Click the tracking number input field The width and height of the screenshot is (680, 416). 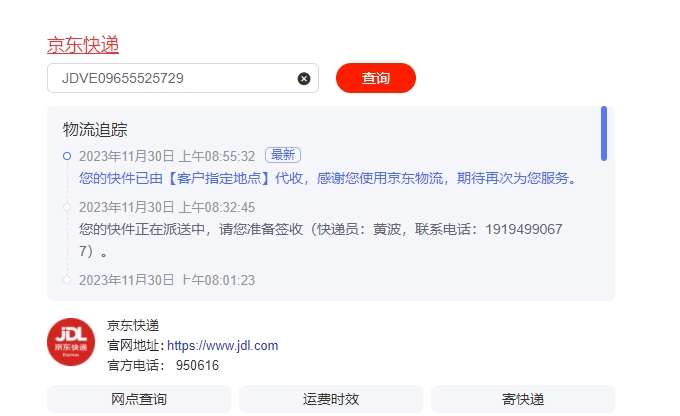[183, 78]
